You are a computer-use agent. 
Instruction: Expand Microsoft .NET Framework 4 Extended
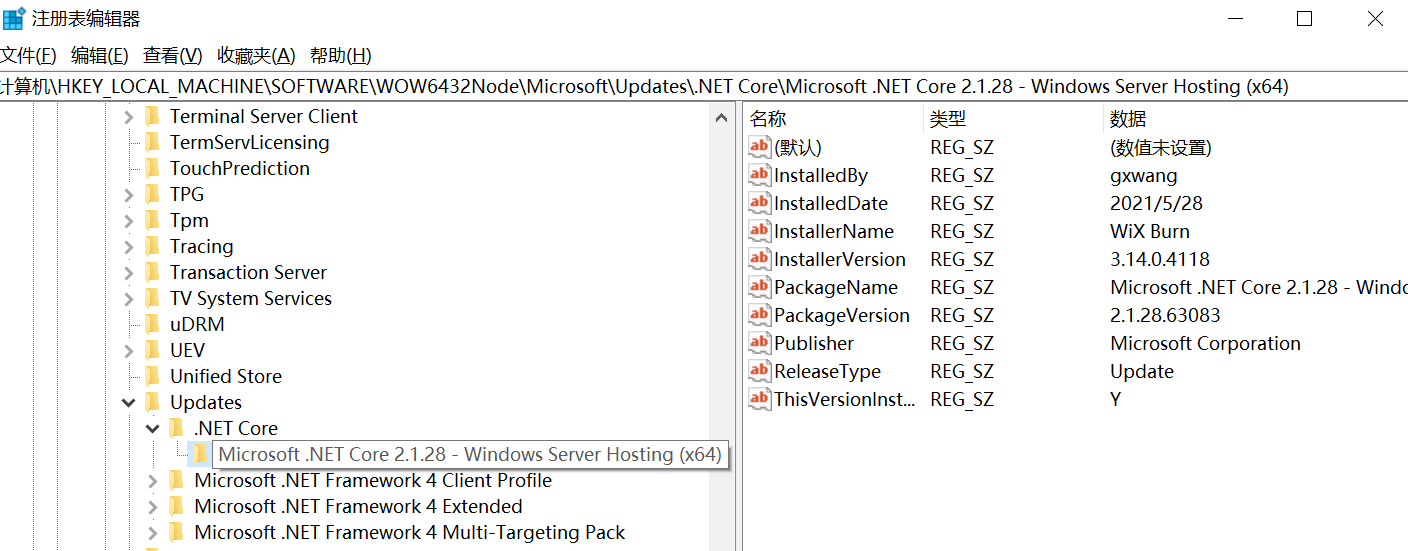[152, 507]
